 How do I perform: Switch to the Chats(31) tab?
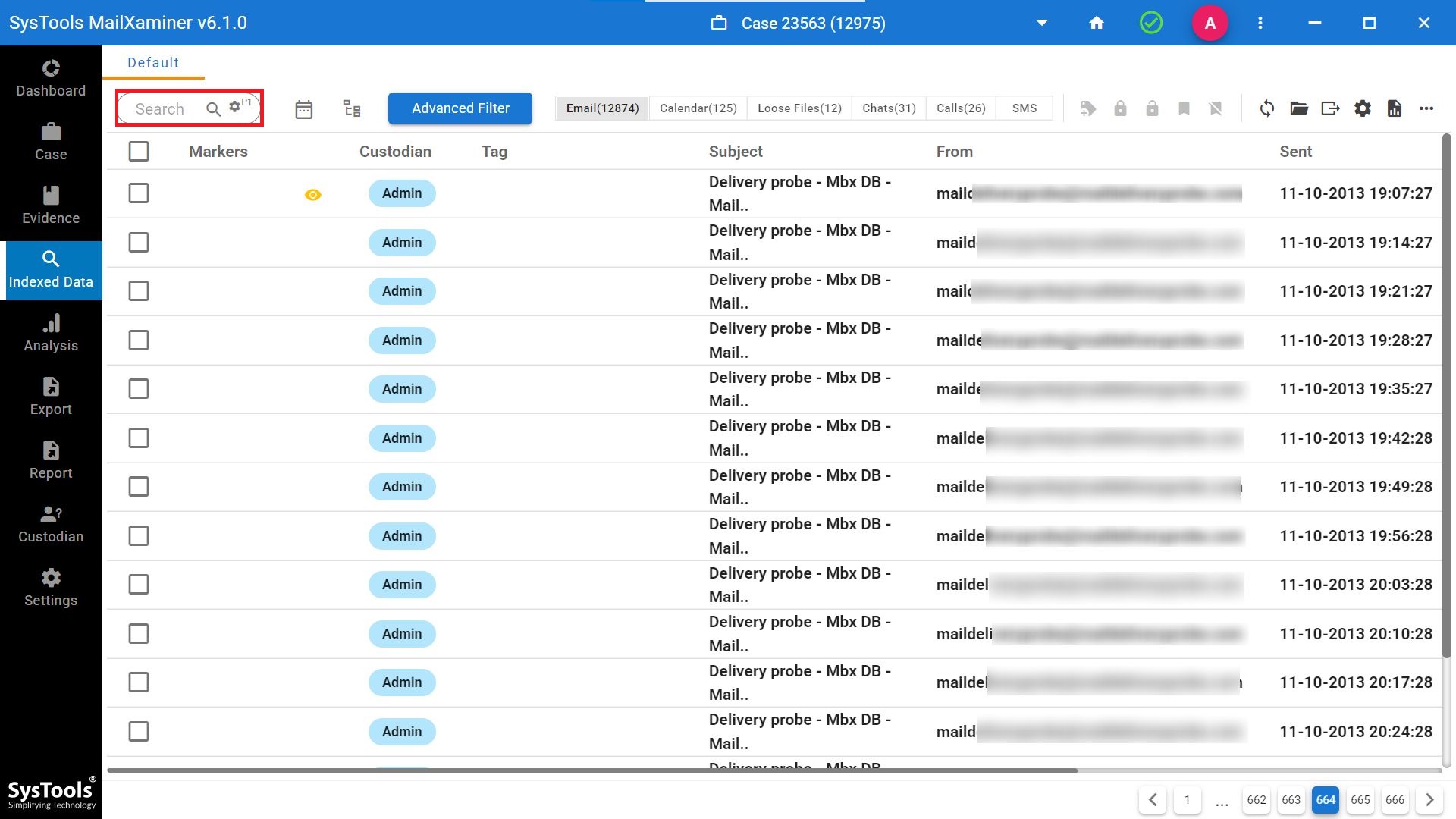tap(889, 108)
